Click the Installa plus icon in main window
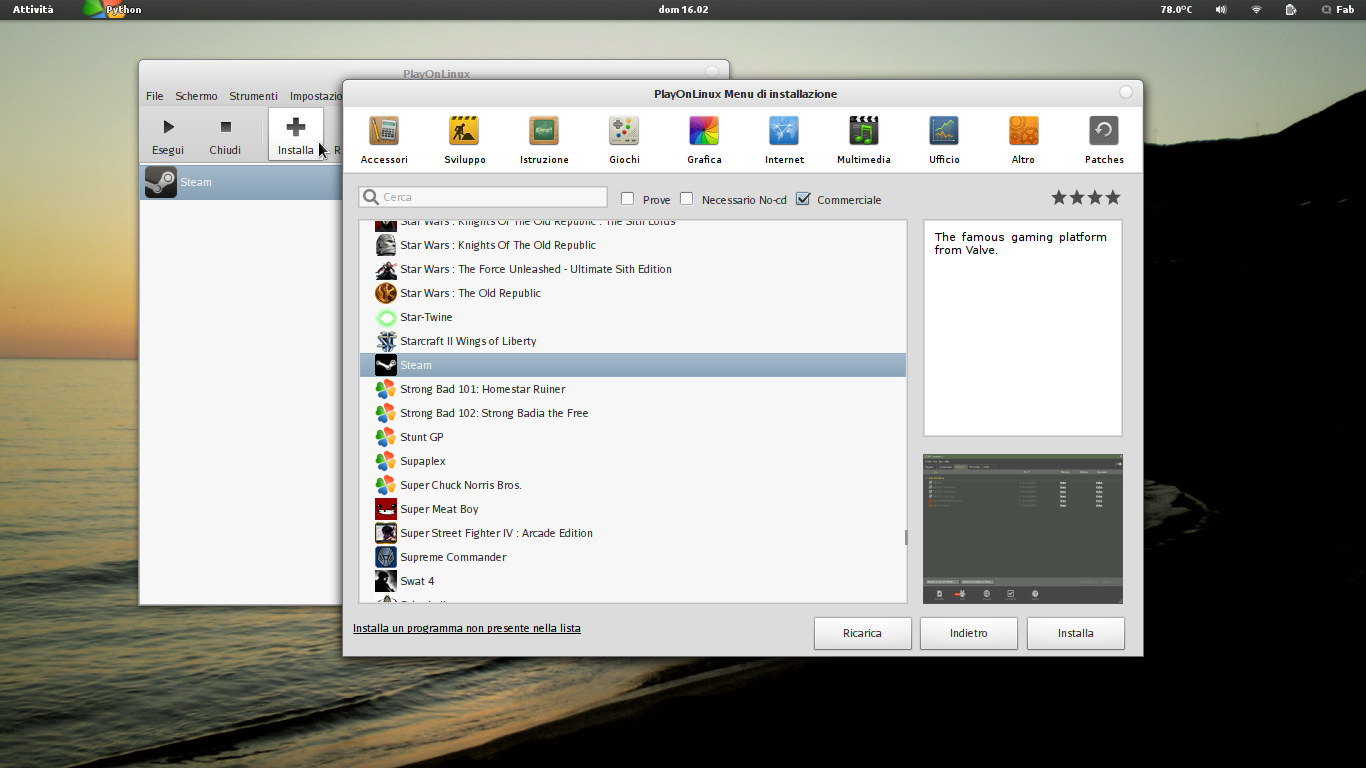This screenshot has width=1366, height=768. [x=295, y=127]
